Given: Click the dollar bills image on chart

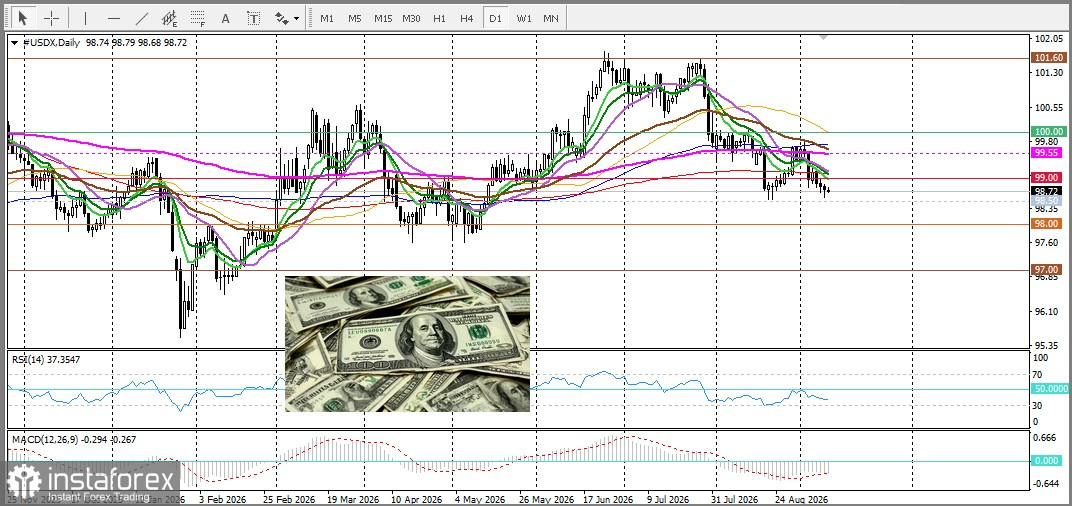Looking at the screenshot, I should pos(407,343).
